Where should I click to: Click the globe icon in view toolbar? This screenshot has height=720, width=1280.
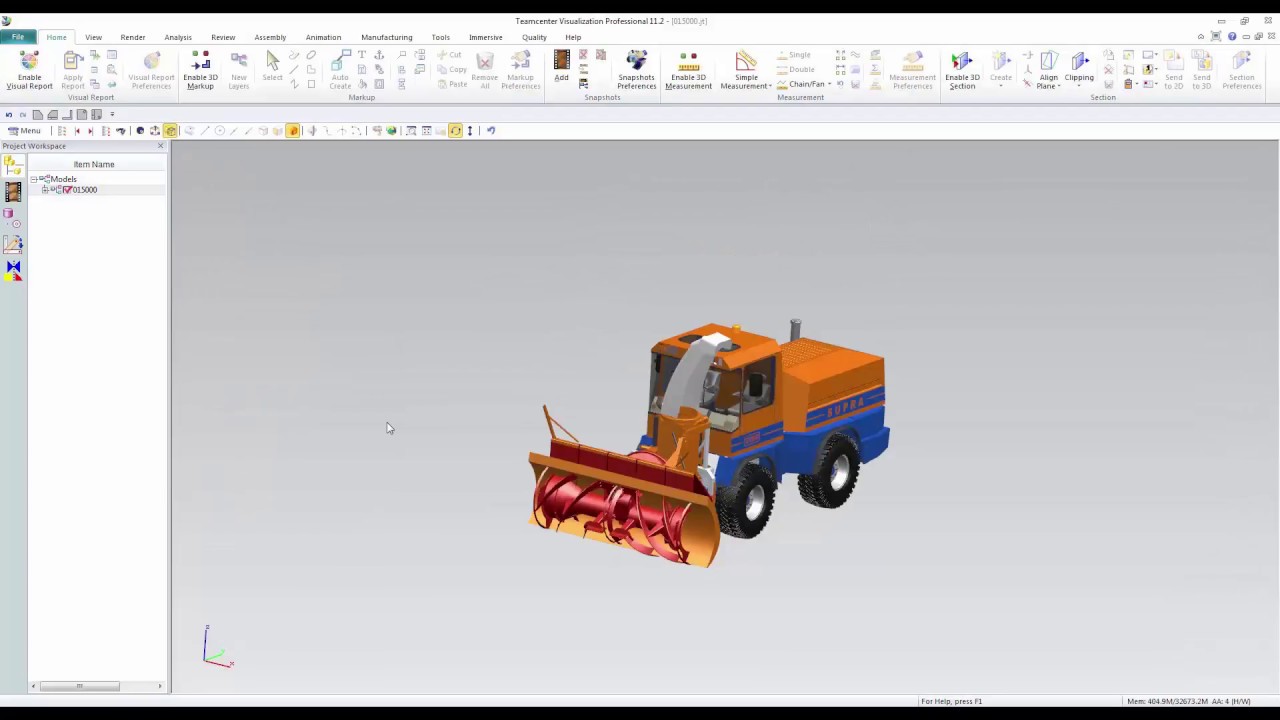(x=392, y=131)
